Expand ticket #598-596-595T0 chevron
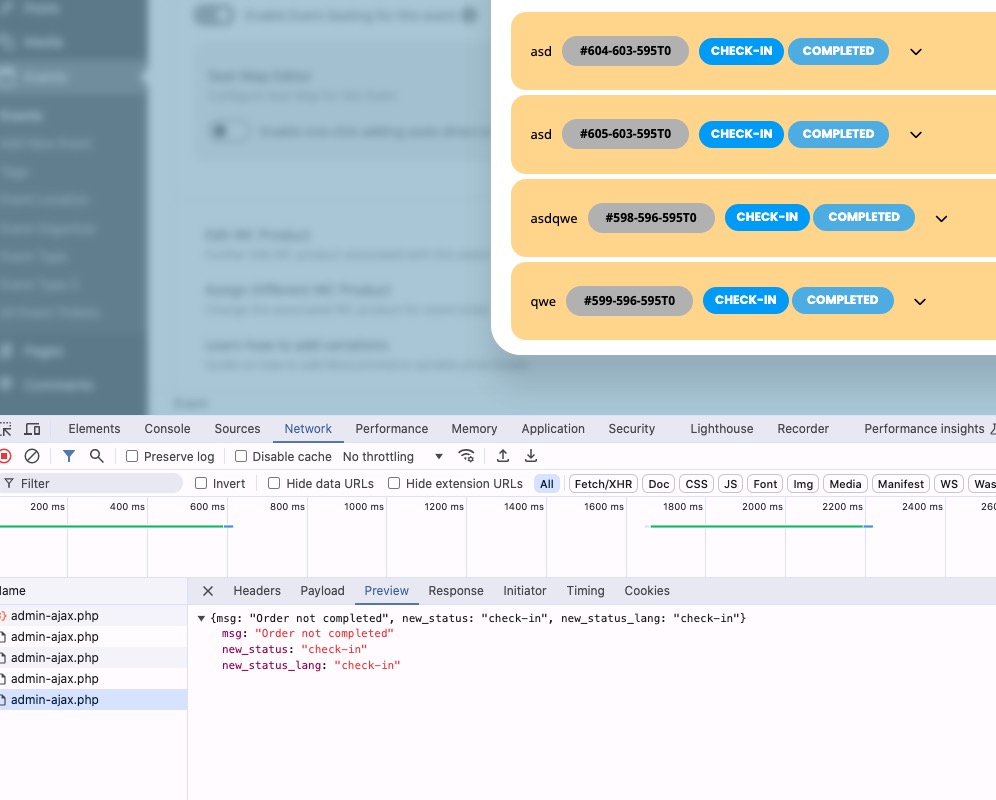This screenshot has height=800, width=996. [941, 219]
